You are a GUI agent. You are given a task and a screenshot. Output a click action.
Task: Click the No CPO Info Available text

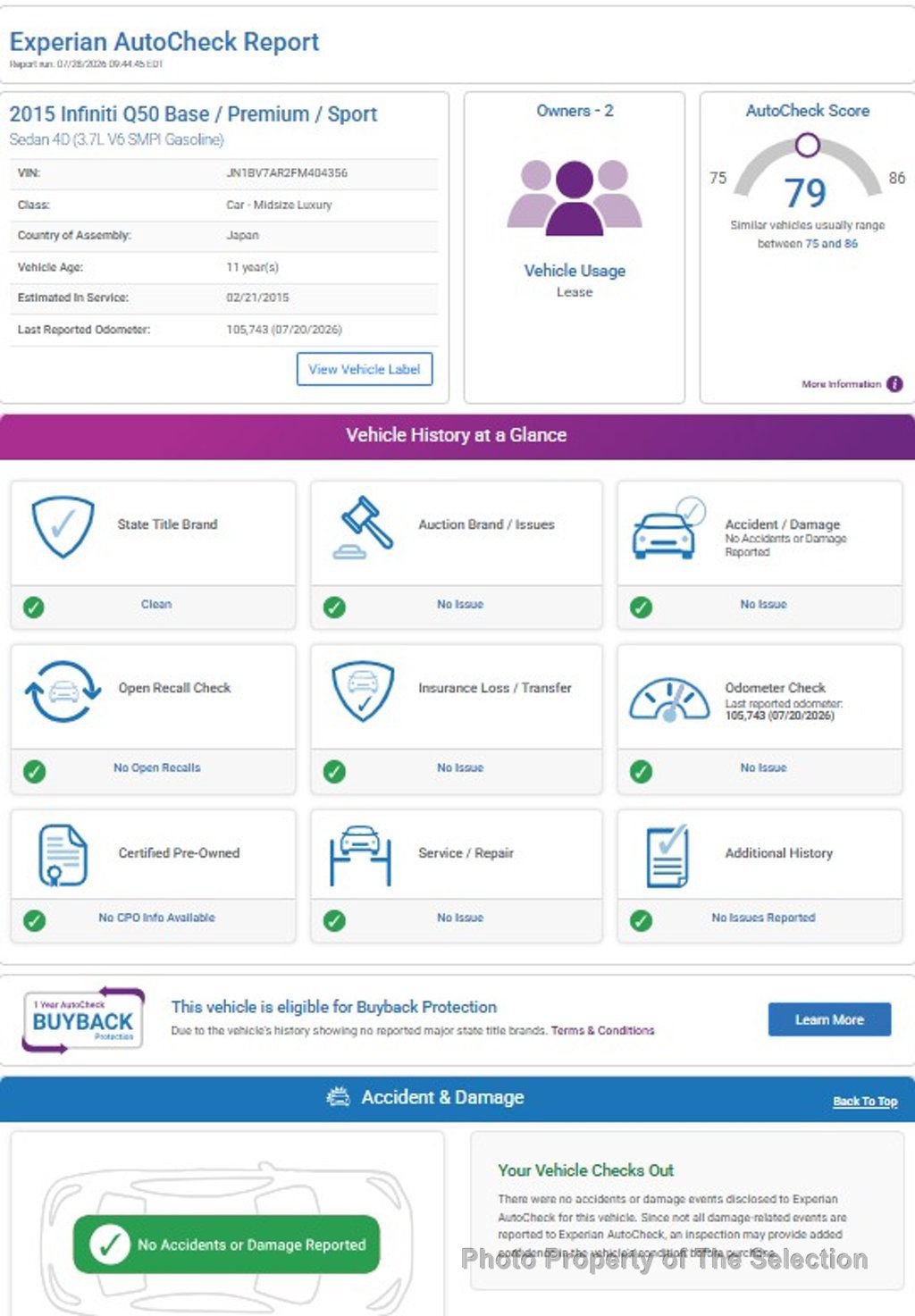(x=156, y=918)
